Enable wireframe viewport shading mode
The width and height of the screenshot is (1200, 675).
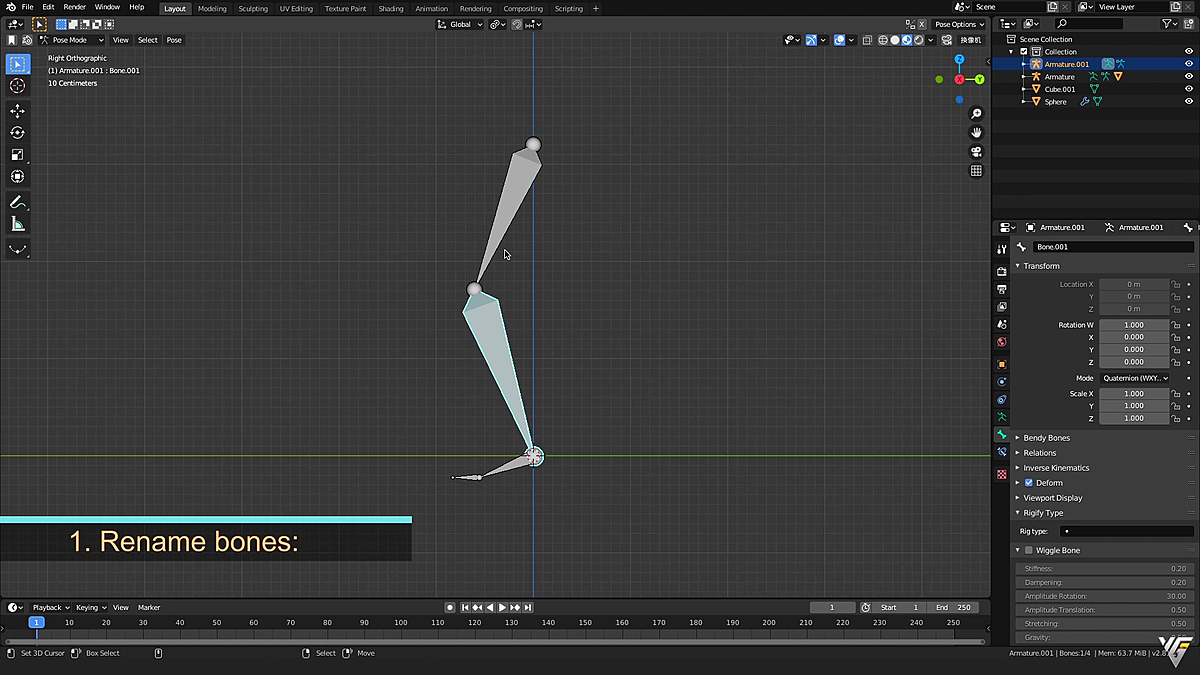click(x=882, y=40)
